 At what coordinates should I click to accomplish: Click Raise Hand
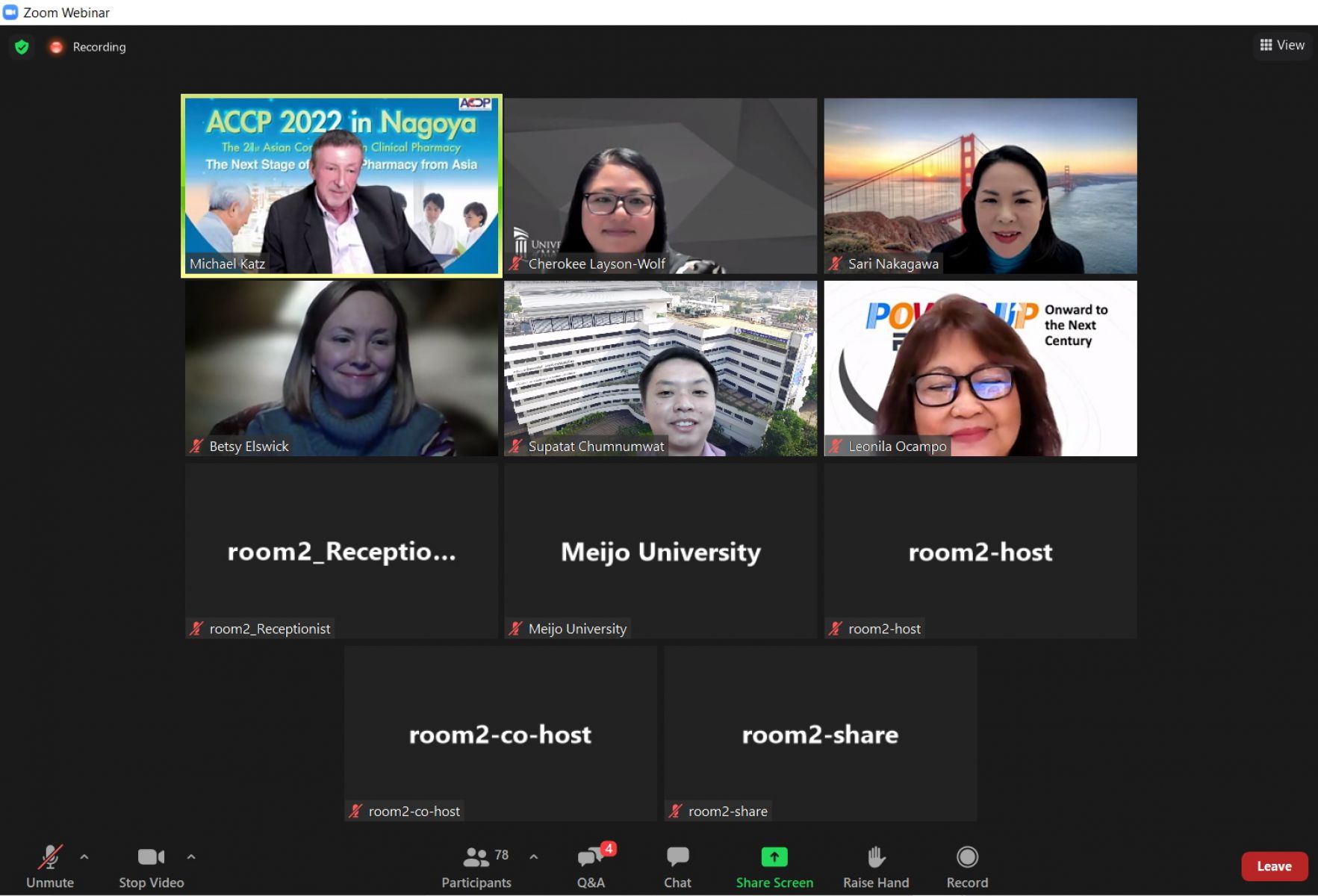click(x=876, y=867)
